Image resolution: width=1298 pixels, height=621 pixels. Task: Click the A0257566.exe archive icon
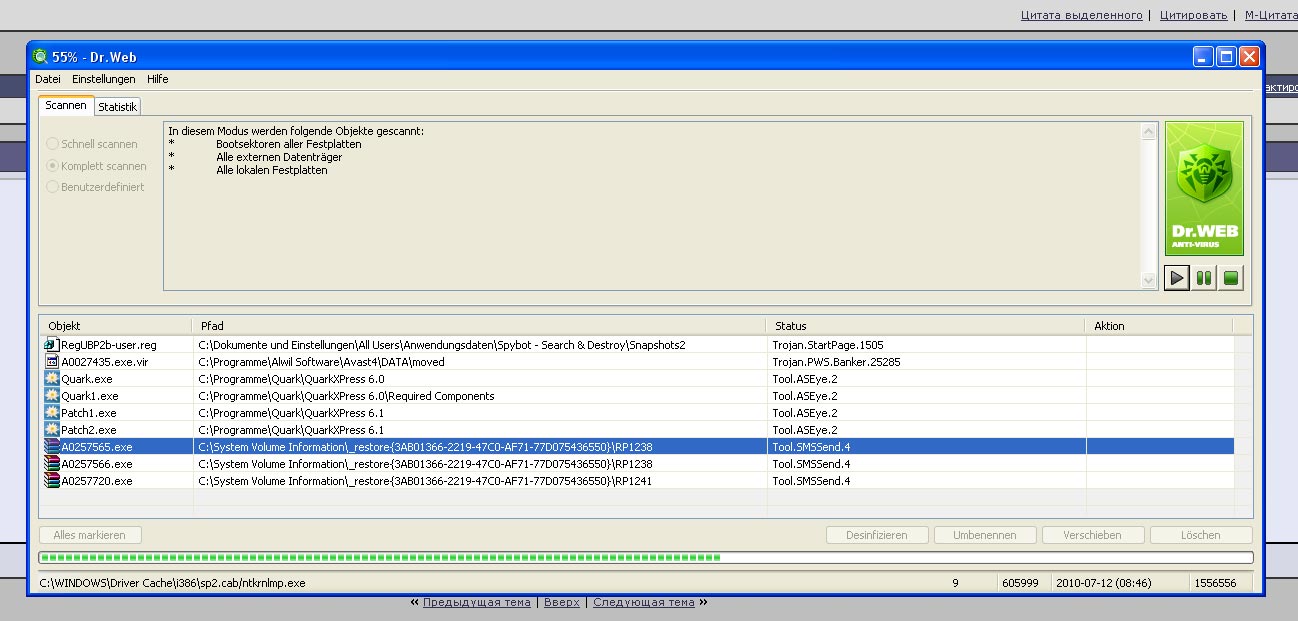[52, 463]
